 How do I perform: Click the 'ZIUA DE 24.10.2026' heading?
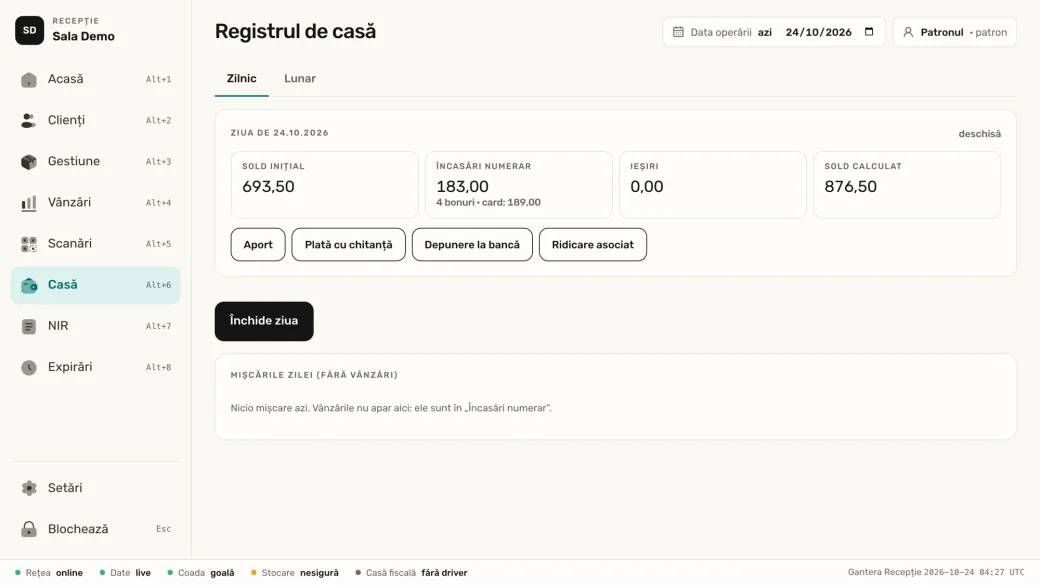click(279, 133)
